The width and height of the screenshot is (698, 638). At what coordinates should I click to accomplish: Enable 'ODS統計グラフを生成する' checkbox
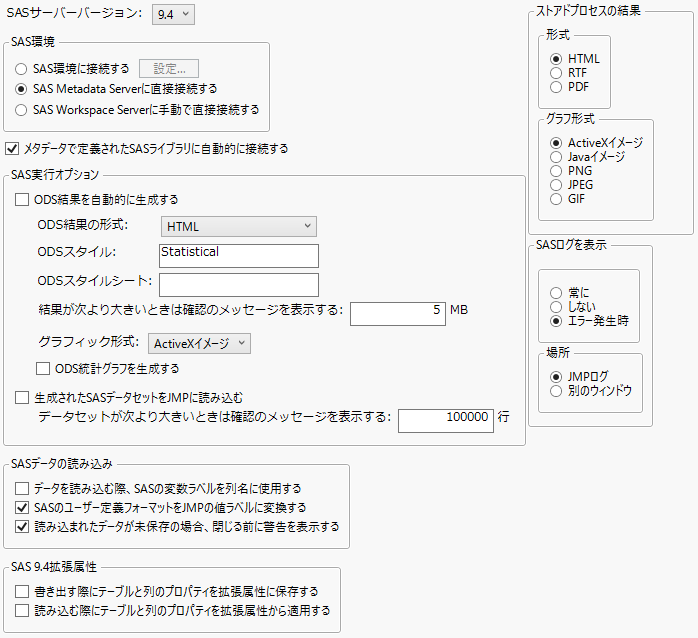(43, 369)
